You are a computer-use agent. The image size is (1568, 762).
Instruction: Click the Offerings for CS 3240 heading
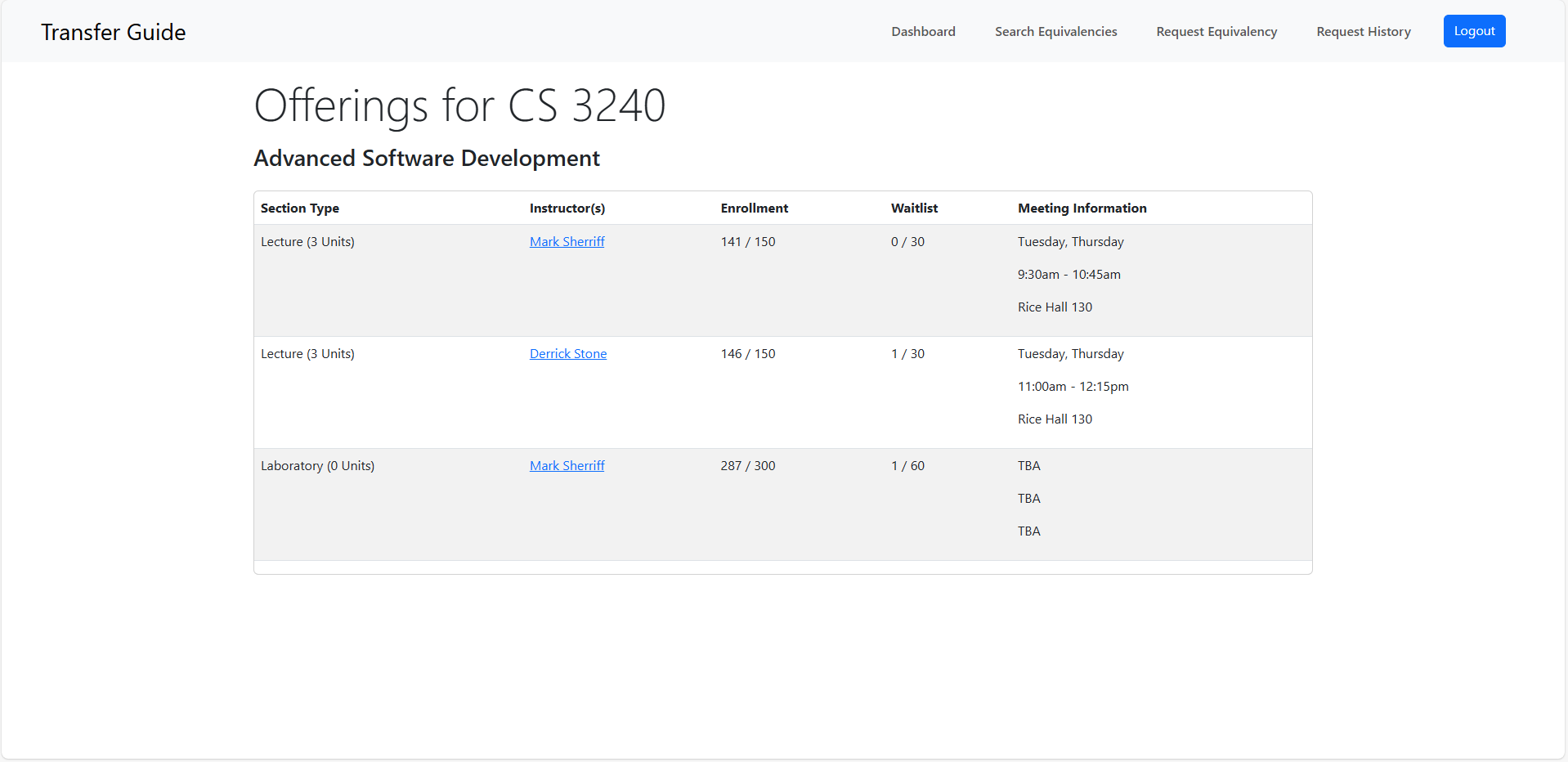point(459,105)
